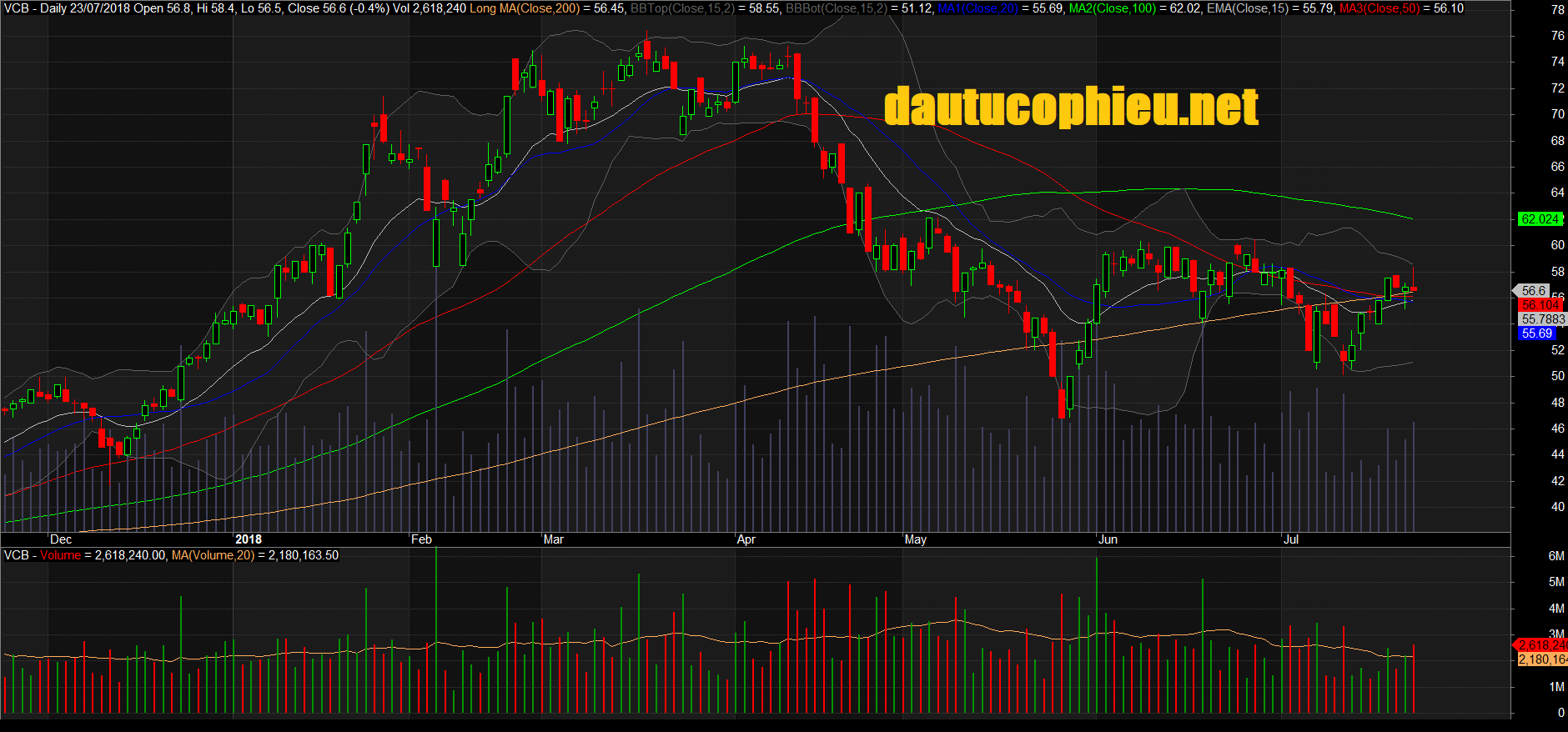Click the Apr marker on time axis

746,539
